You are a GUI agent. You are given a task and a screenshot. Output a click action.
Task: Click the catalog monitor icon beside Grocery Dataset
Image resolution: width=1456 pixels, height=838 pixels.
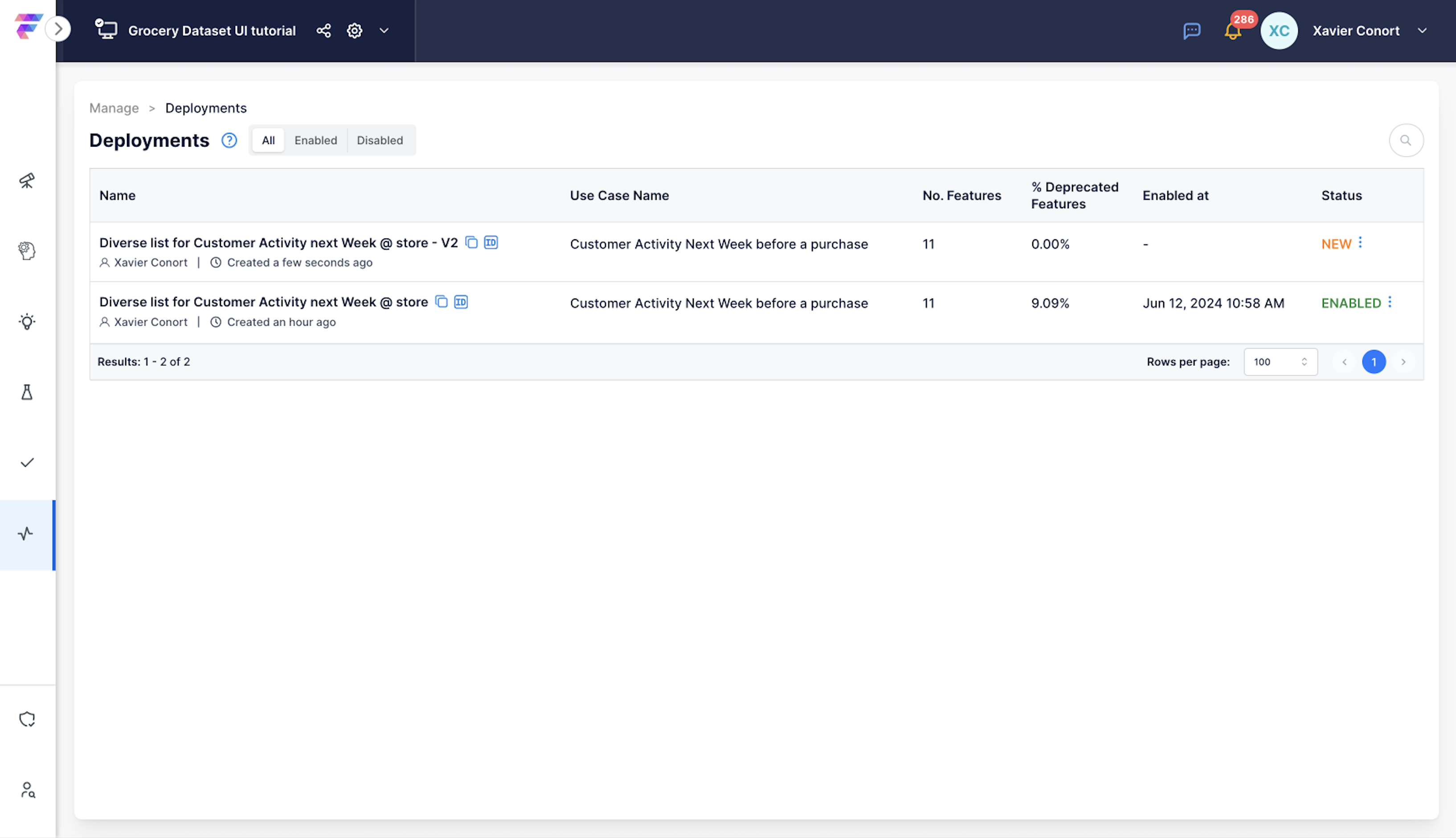pyautogui.click(x=106, y=29)
